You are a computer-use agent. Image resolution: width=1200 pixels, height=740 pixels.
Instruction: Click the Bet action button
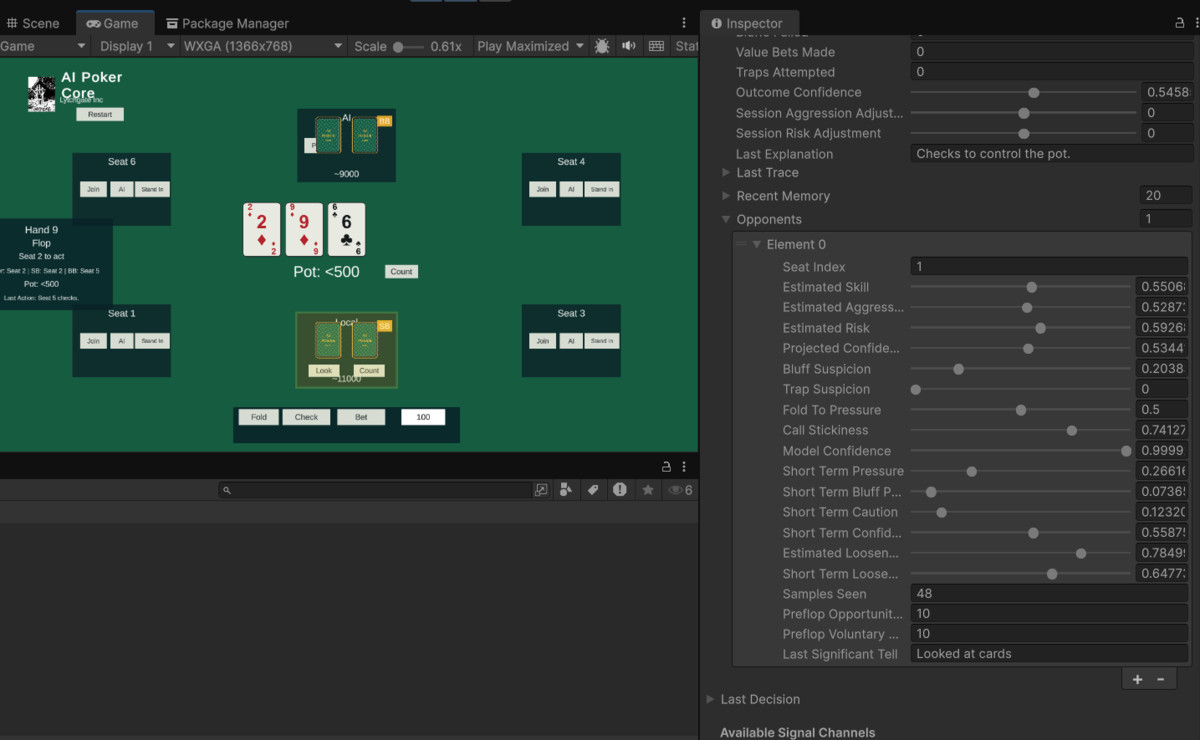tap(361, 417)
